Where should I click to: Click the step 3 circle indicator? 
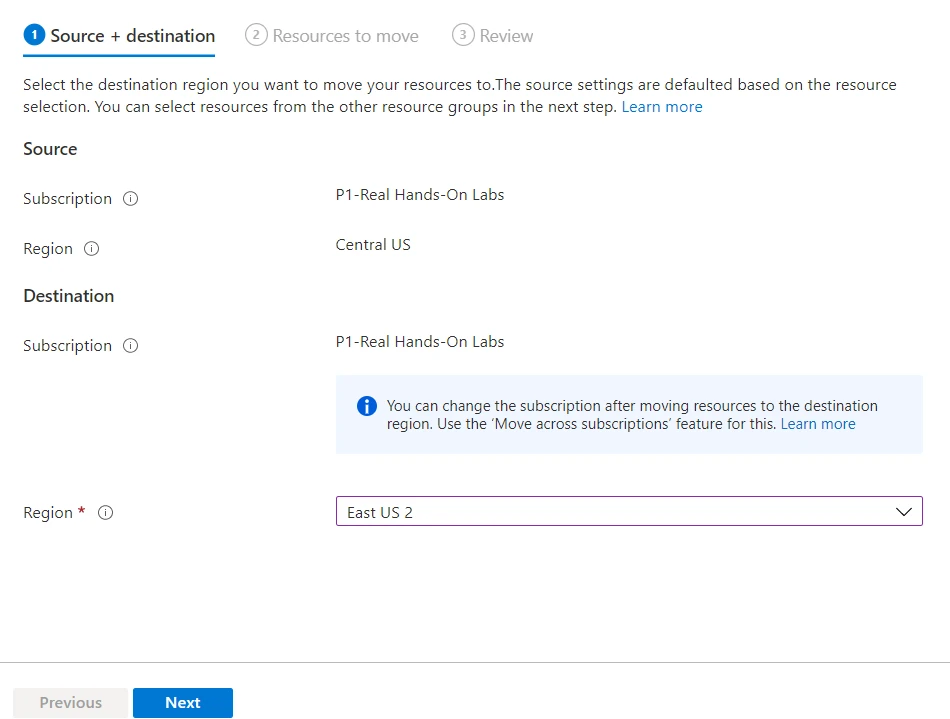pos(461,35)
